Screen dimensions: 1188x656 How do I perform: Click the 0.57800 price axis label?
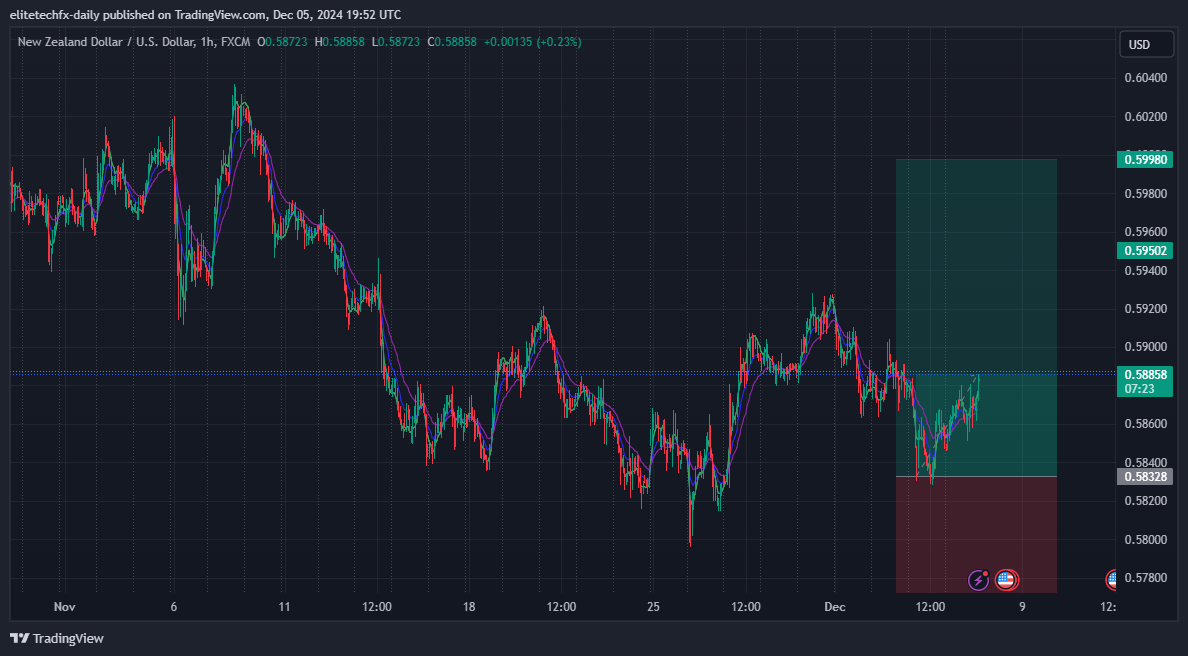coord(1146,578)
